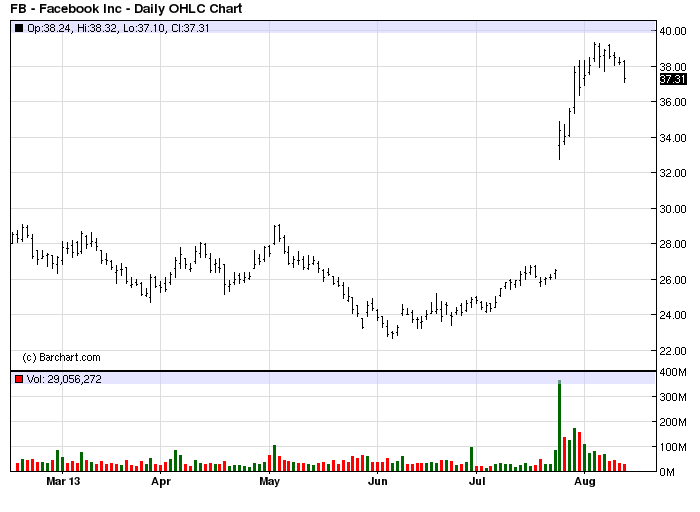Click the OHLC readout 'Op:38.24, Hi:38.32, Lo:37.10, Cl:37.31'
The width and height of the screenshot is (700, 512).
tap(118, 28)
